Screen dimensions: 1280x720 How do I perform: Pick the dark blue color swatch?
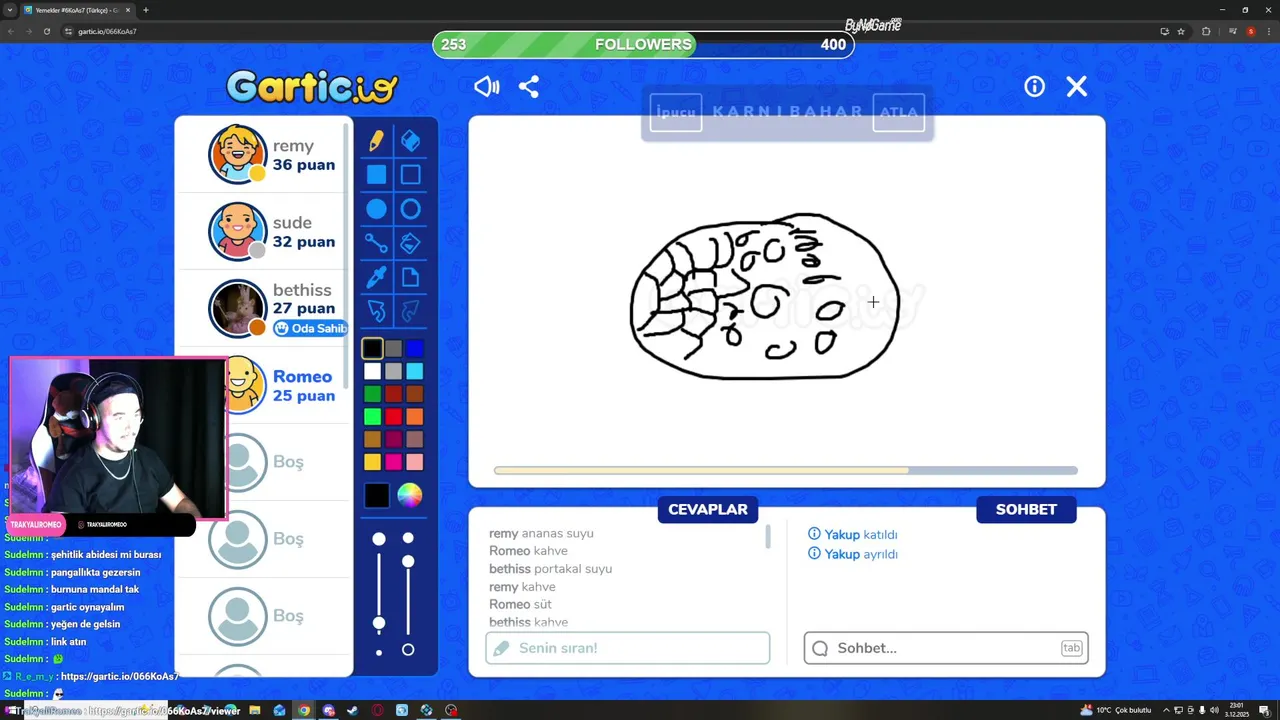(415, 348)
